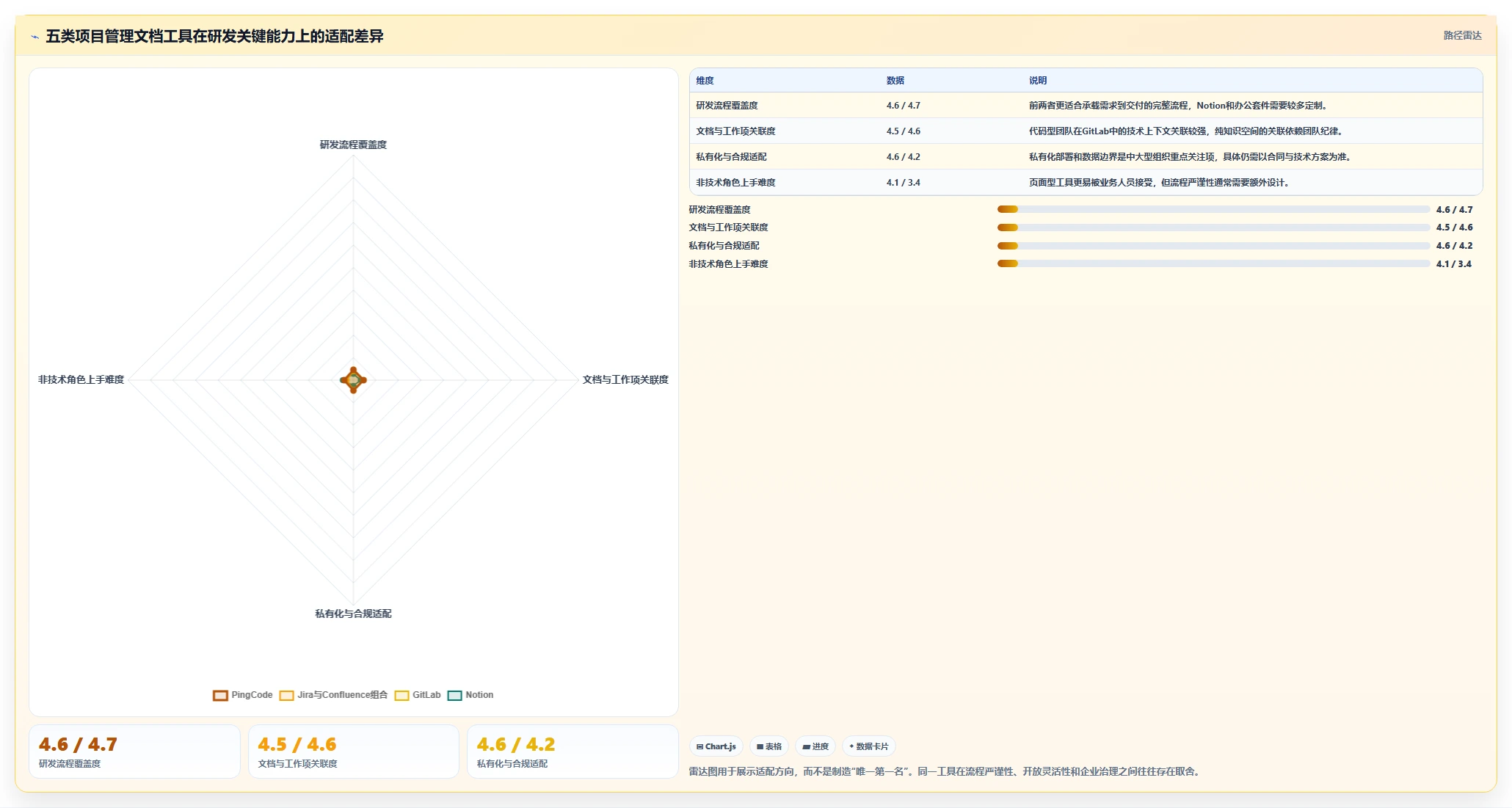The width and height of the screenshot is (1512, 808).
Task: Click the 路径雷达 label in header
Action: pyautogui.click(x=1462, y=35)
